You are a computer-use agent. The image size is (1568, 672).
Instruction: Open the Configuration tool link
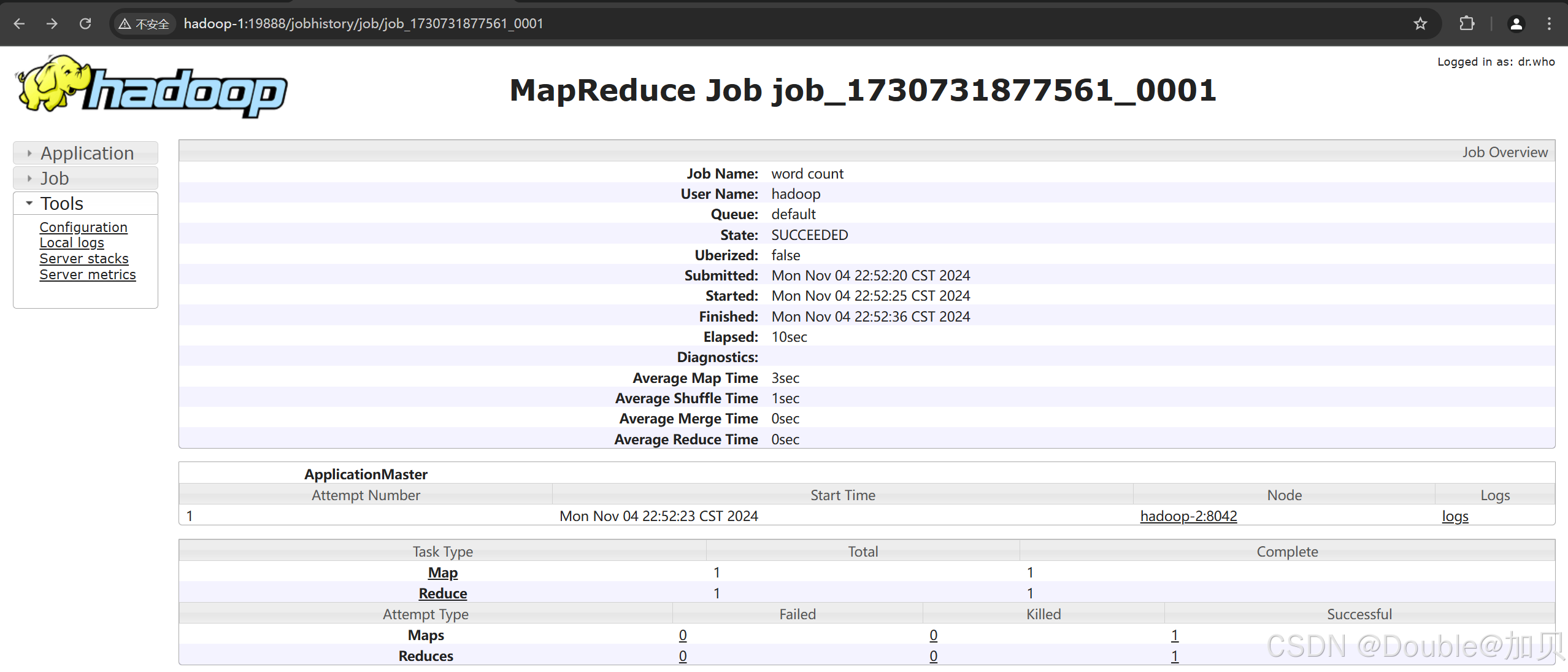[83, 227]
